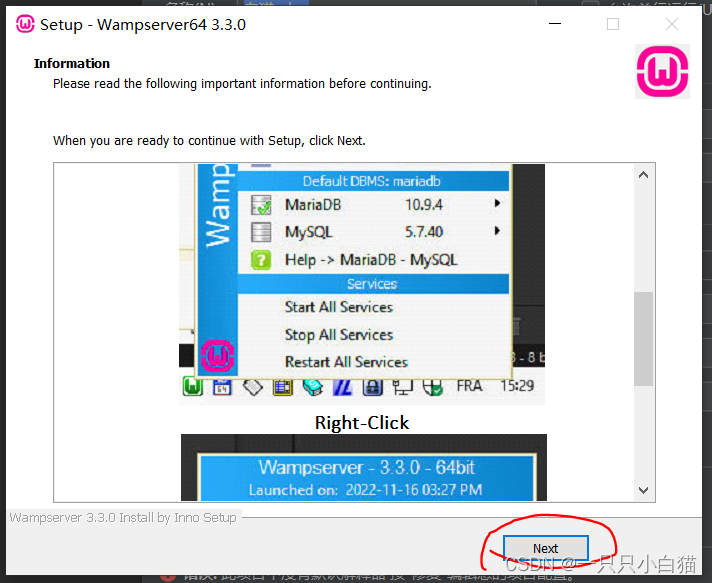This screenshot has width=712, height=583.
Task: Close the Wampserver Setup window
Action: click(672, 24)
